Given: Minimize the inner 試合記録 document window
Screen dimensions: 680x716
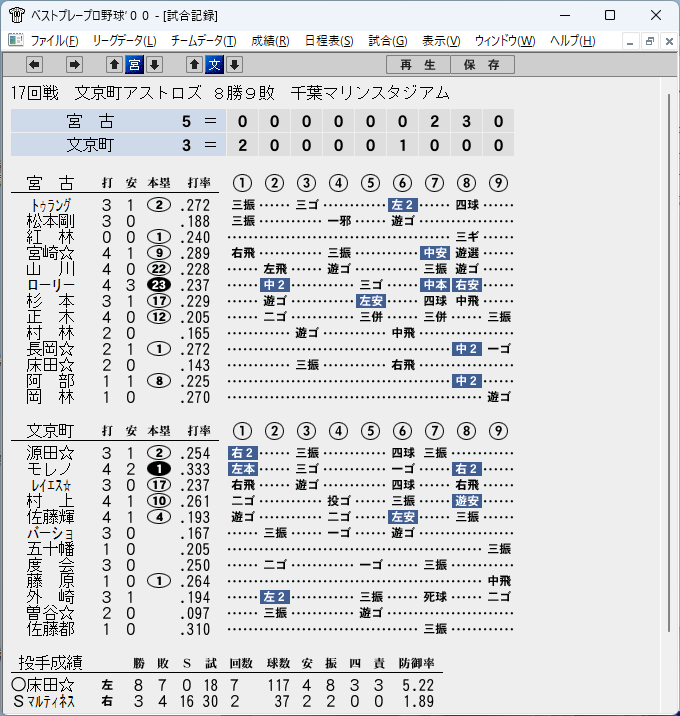Looking at the screenshot, I should tap(630, 42).
